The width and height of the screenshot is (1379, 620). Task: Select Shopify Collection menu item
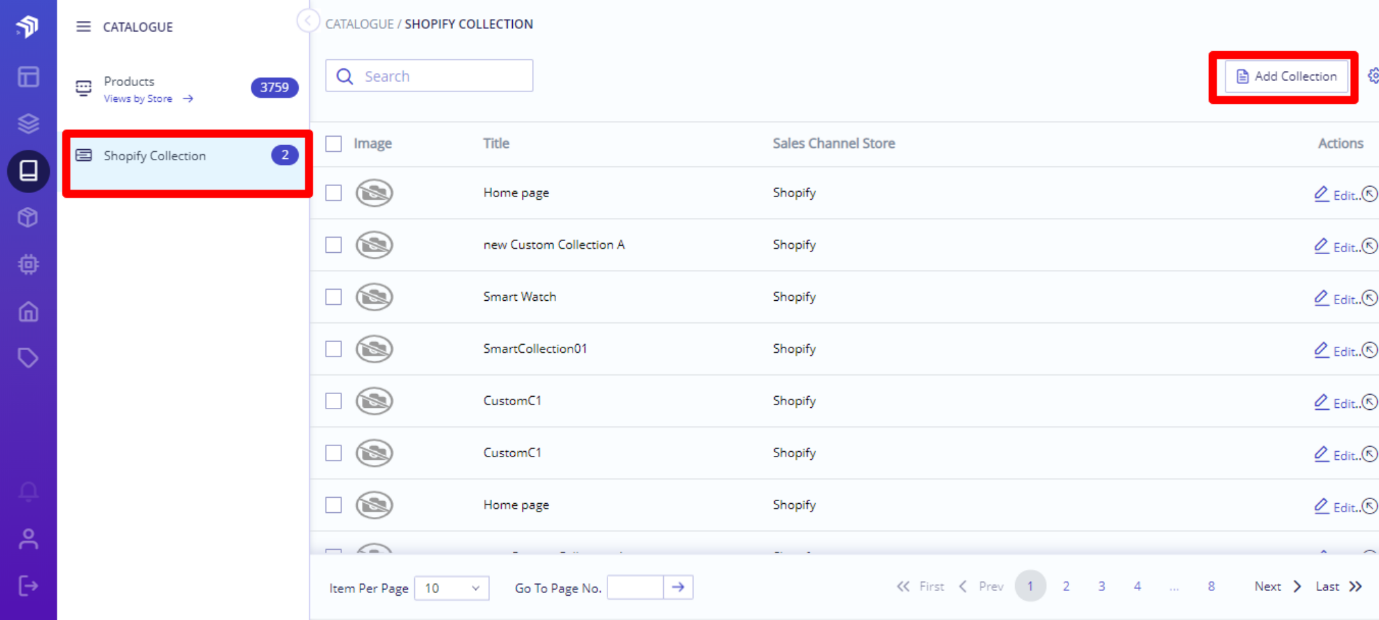click(x=187, y=164)
